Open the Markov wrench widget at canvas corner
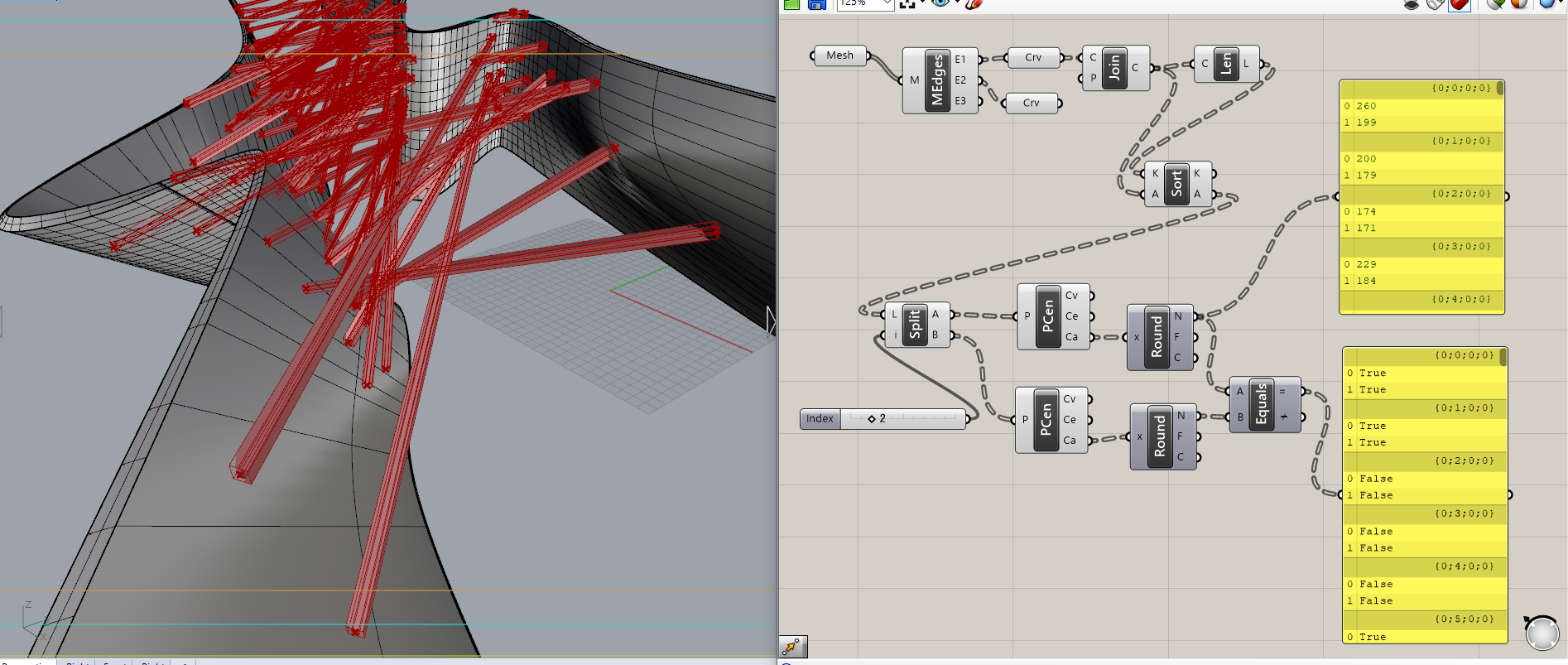Screen dimensions: 1568x665 792,647
